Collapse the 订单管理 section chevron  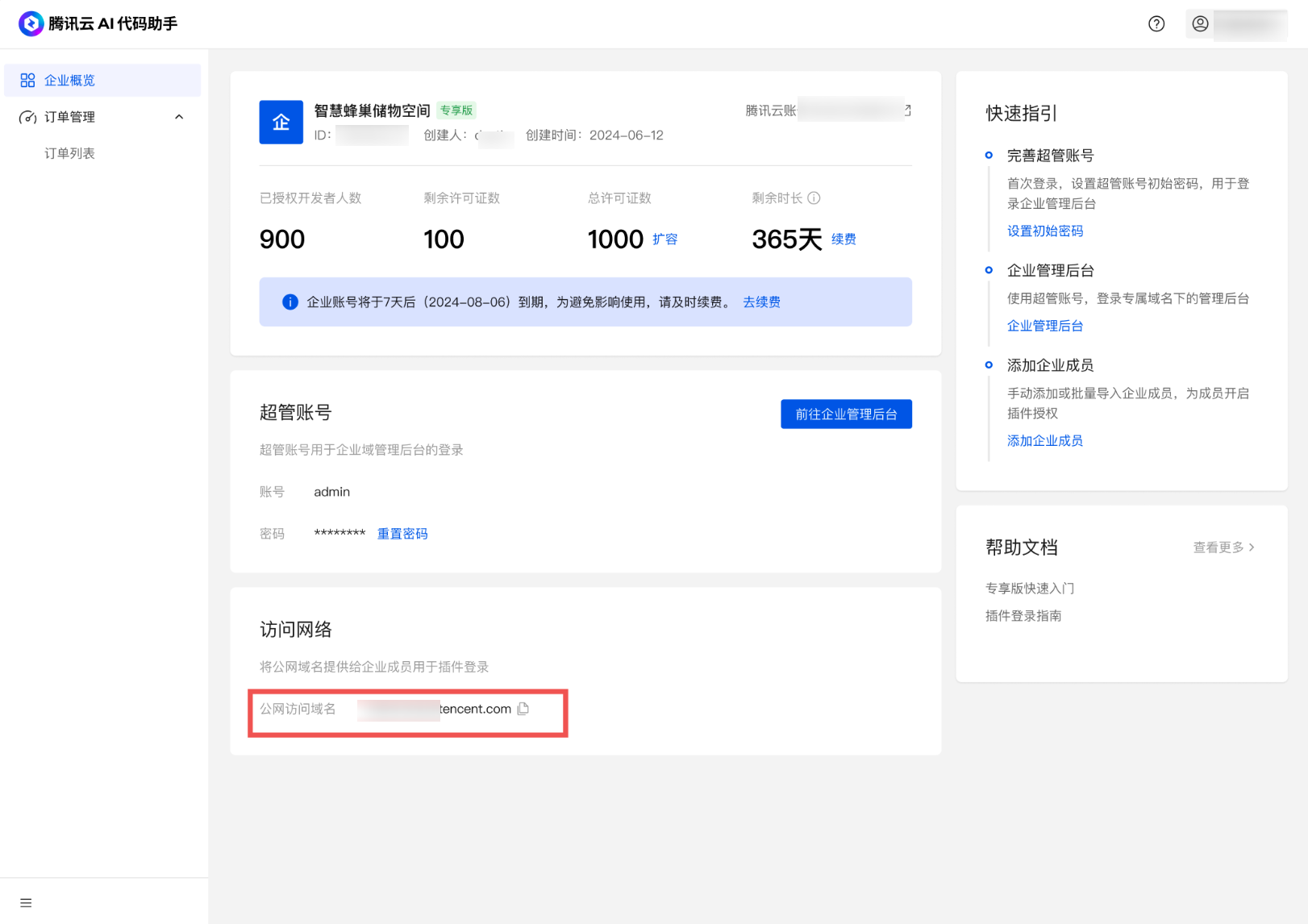pyautogui.click(x=179, y=116)
